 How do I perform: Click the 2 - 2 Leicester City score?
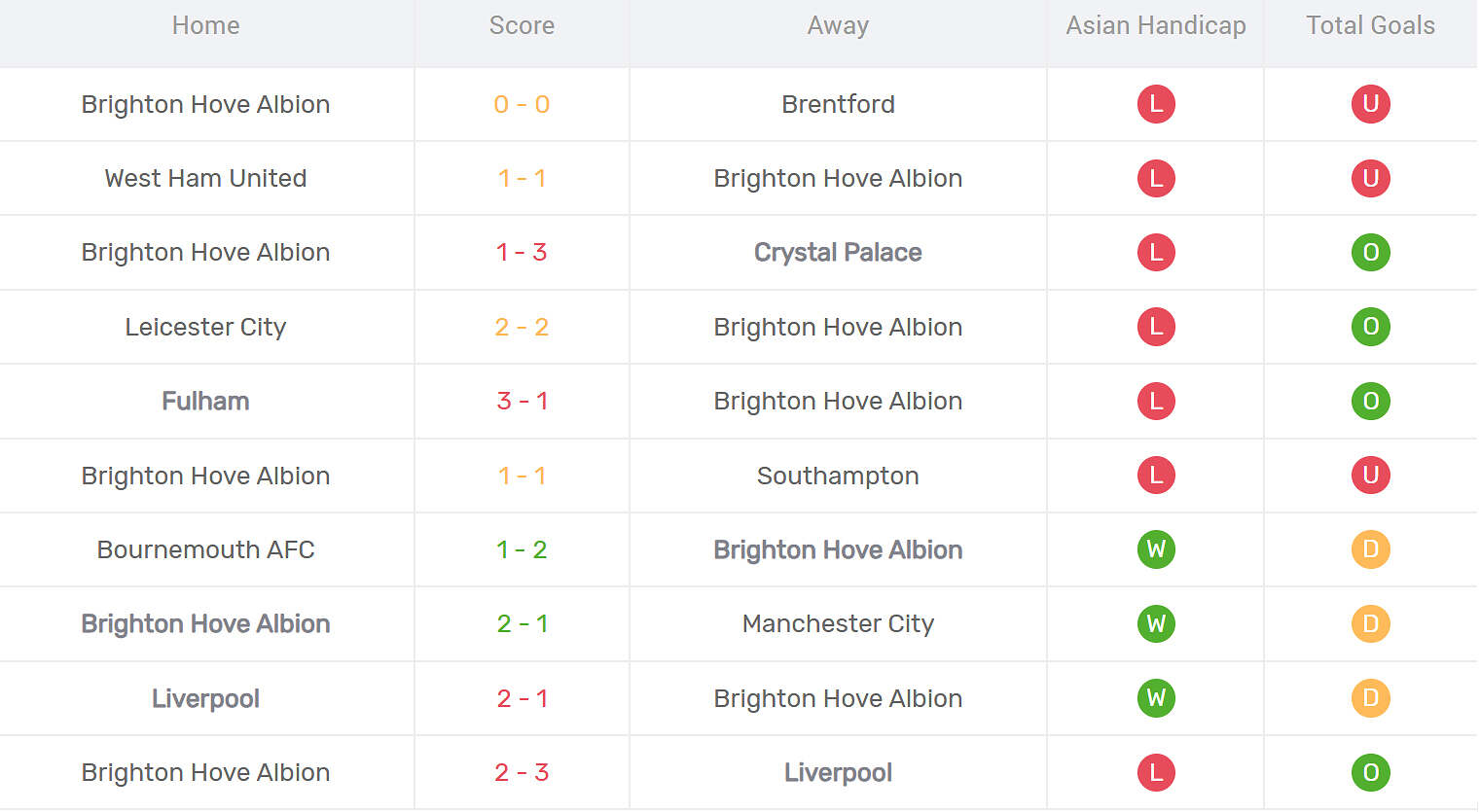(522, 327)
